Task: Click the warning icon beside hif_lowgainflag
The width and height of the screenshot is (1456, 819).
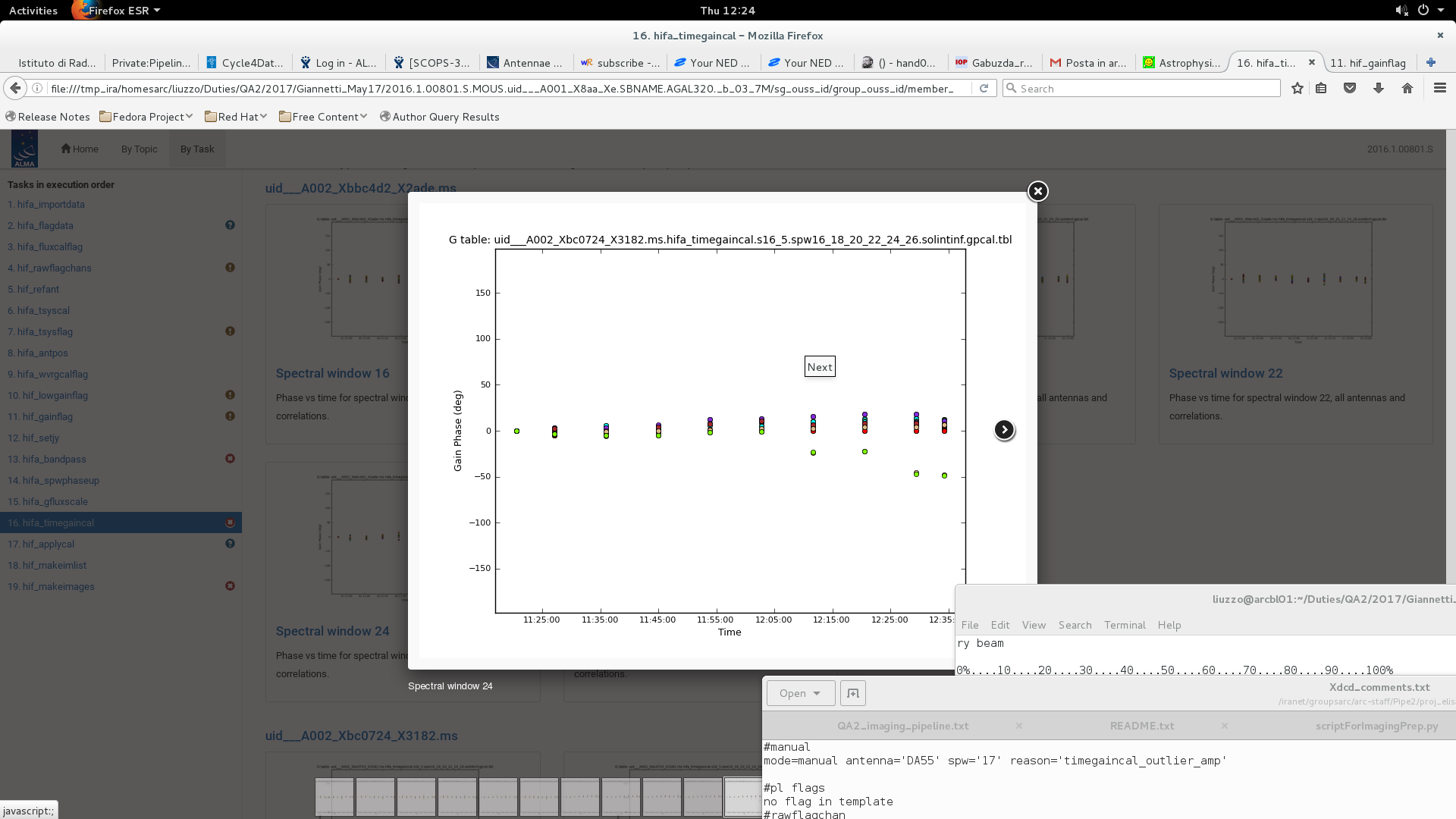Action: pos(230,395)
